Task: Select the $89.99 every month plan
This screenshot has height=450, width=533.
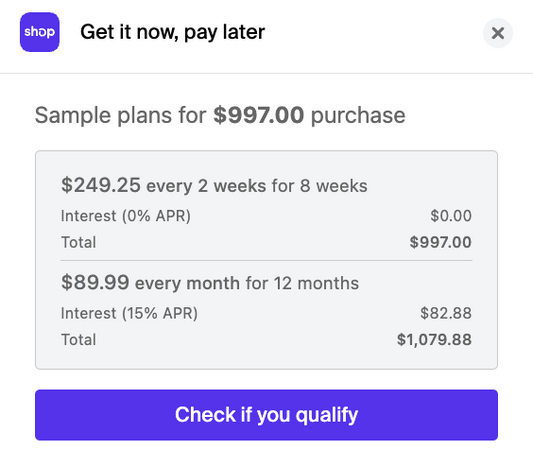Action: click(x=210, y=283)
